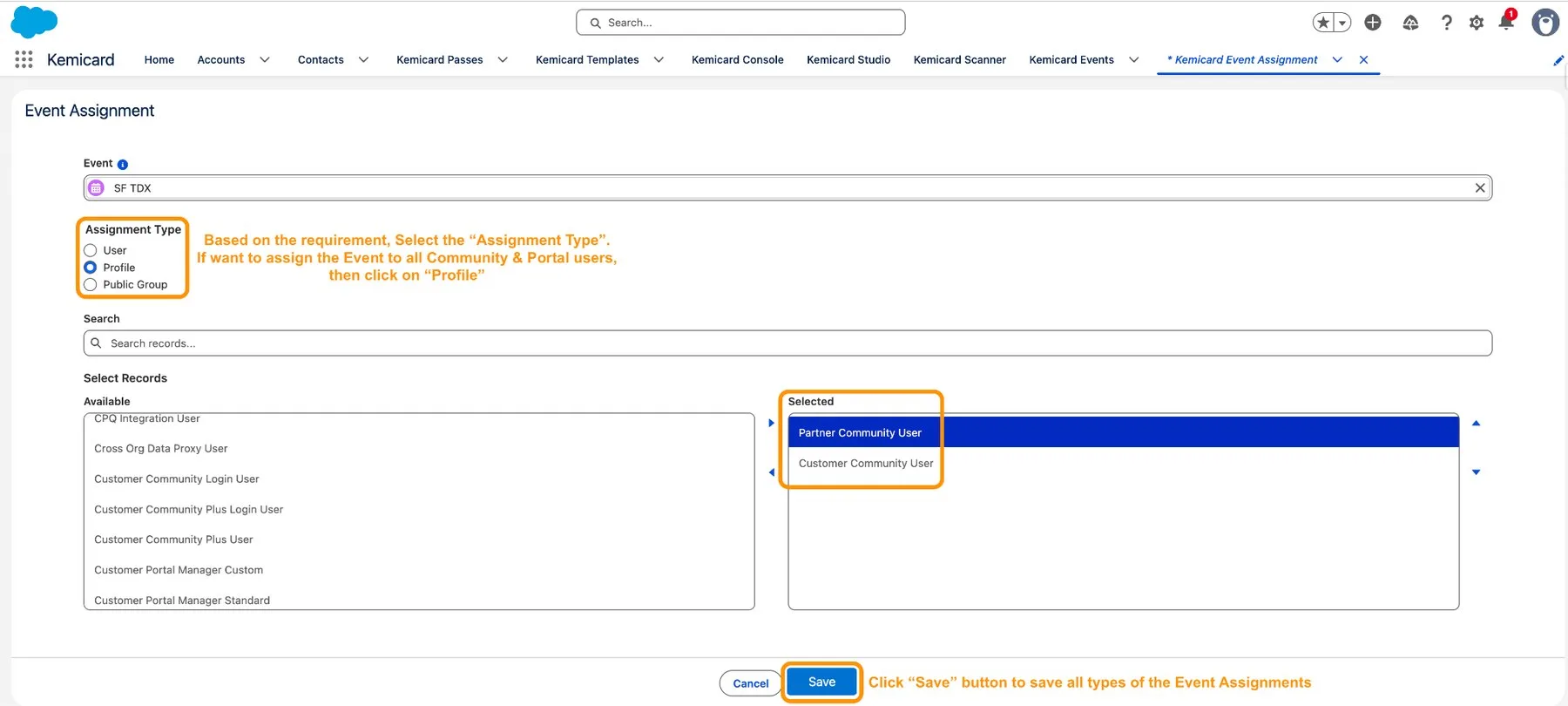Expand the Contacts tab dropdown chevron
This screenshot has width=1568, height=706.
point(363,59)
